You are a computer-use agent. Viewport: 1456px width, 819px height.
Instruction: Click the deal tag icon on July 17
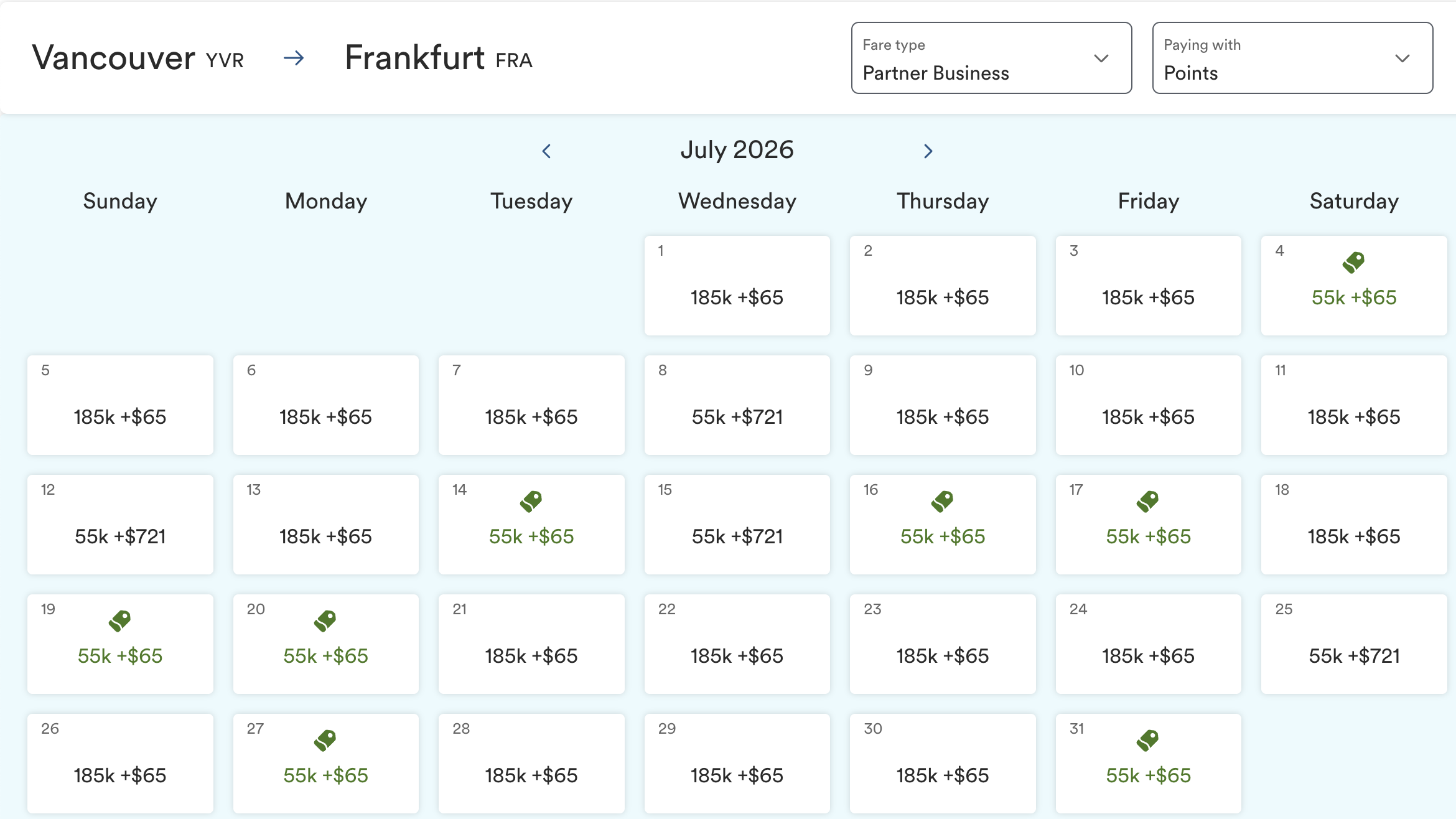(x=1147, y=501)
